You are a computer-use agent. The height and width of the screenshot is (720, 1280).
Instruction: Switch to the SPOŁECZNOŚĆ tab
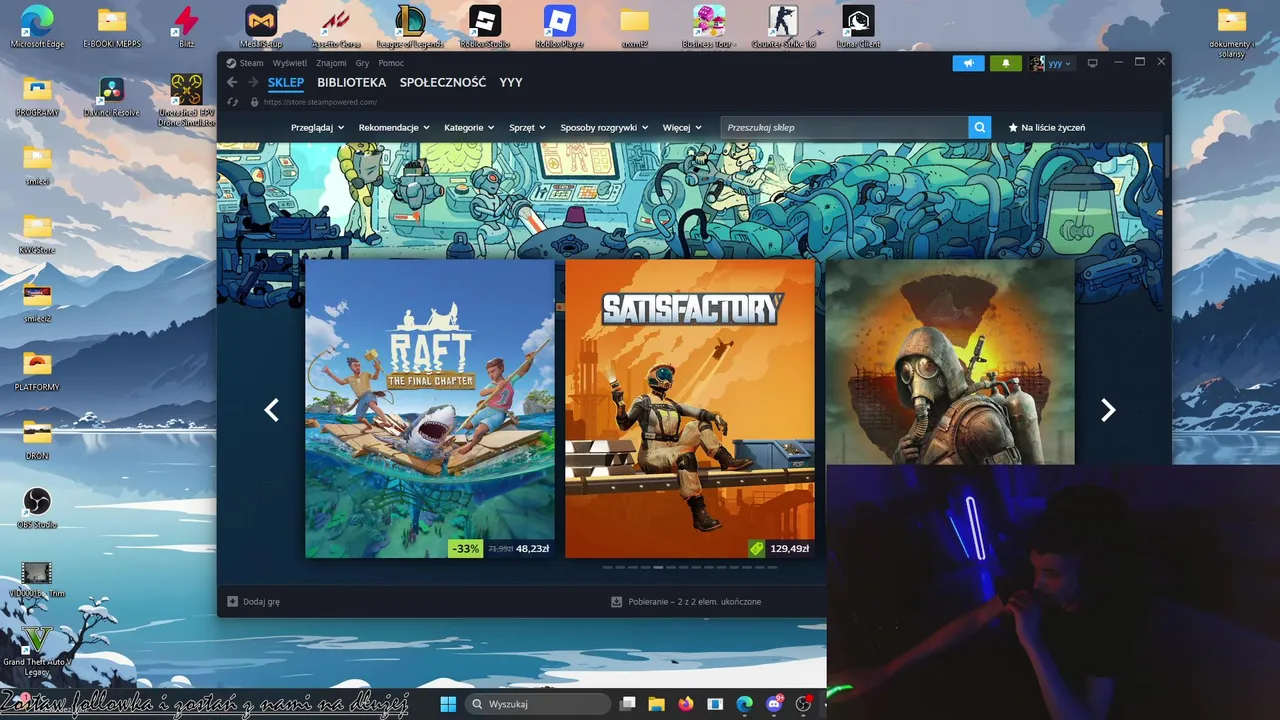(443, 82)
